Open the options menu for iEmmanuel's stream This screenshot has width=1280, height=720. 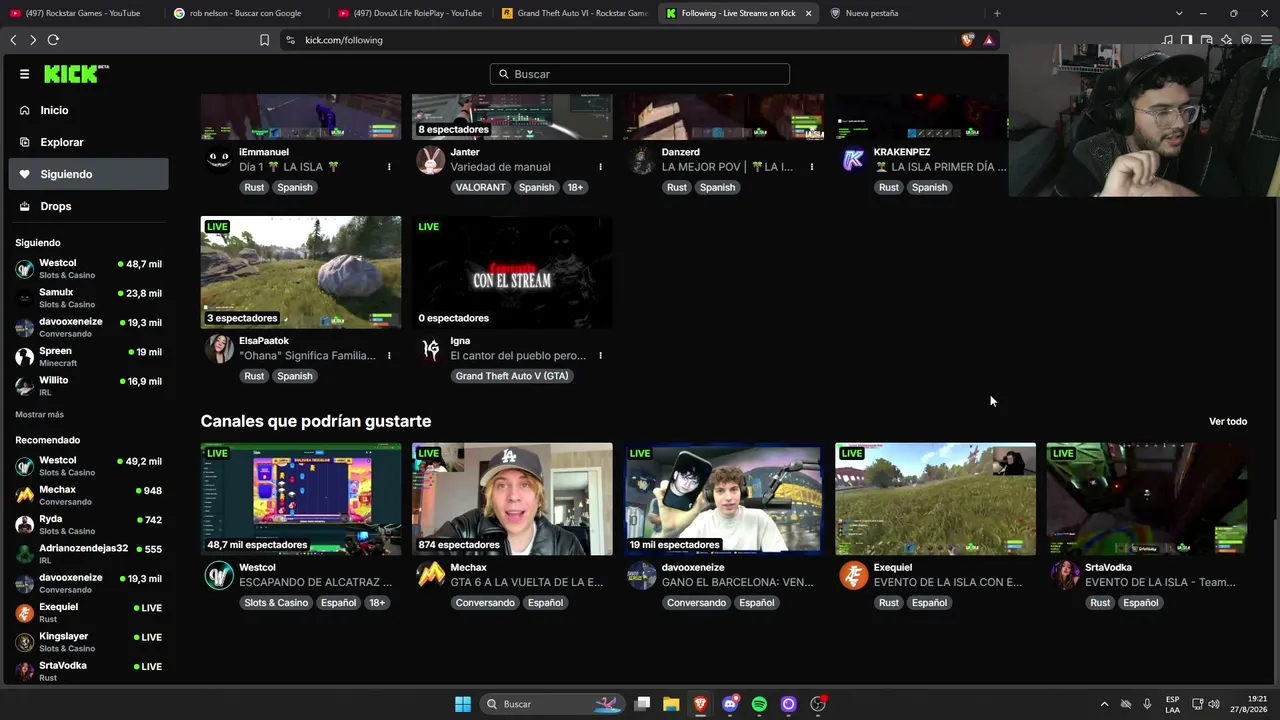coord(389,167)
